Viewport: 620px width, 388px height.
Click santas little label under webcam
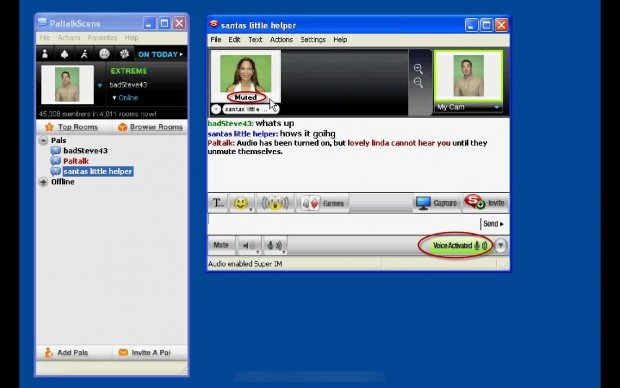[247, 109]
